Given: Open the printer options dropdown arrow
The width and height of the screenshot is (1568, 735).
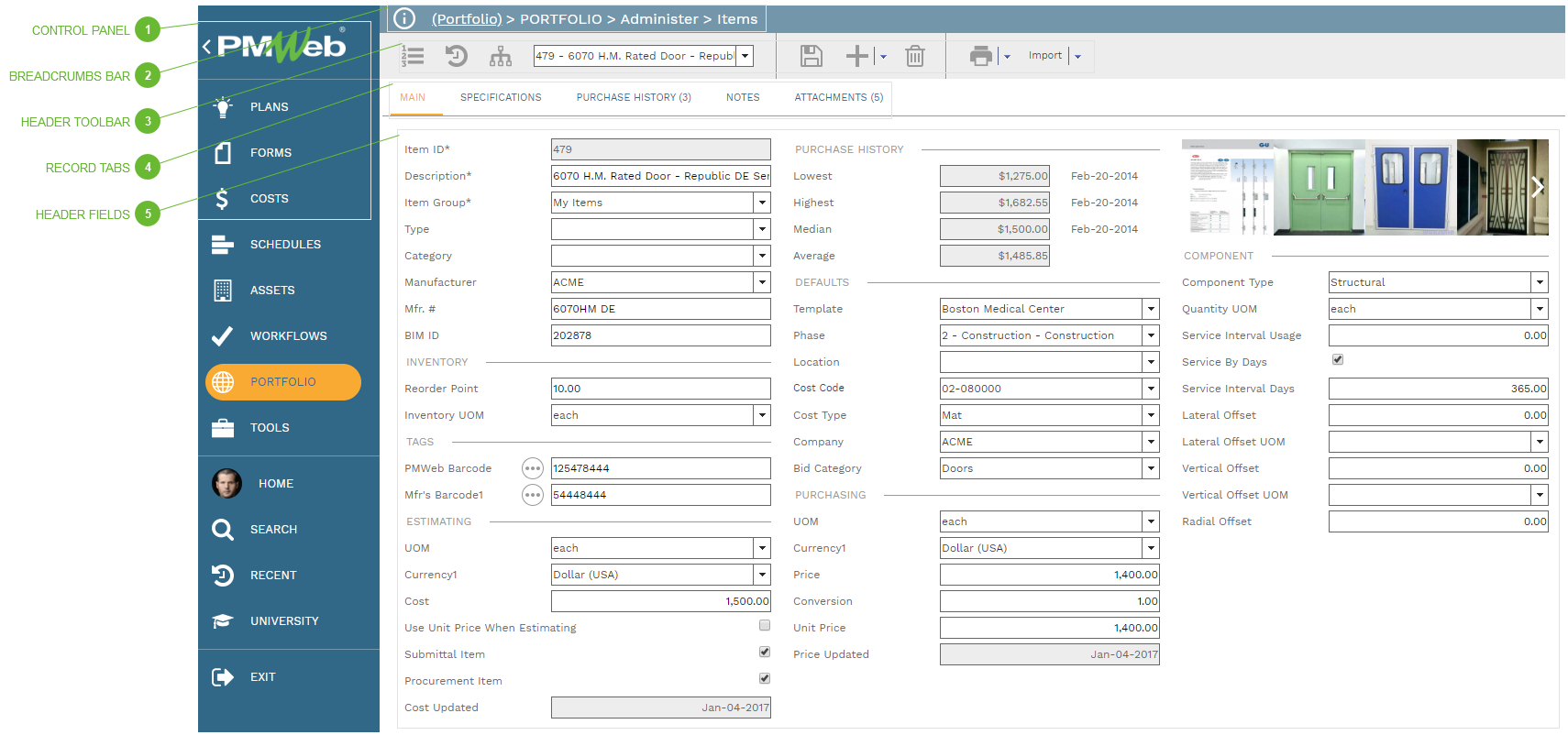Looking at the screenshot, I should (x=1007, y=57).
